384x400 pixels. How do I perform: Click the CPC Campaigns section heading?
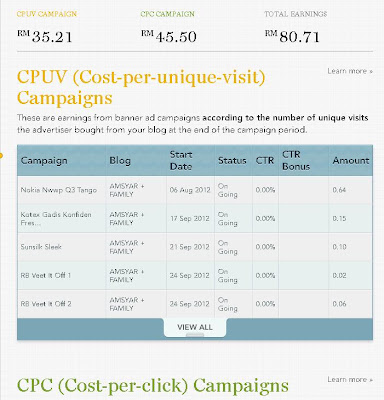pyautogui.click(x=153, y=386)
